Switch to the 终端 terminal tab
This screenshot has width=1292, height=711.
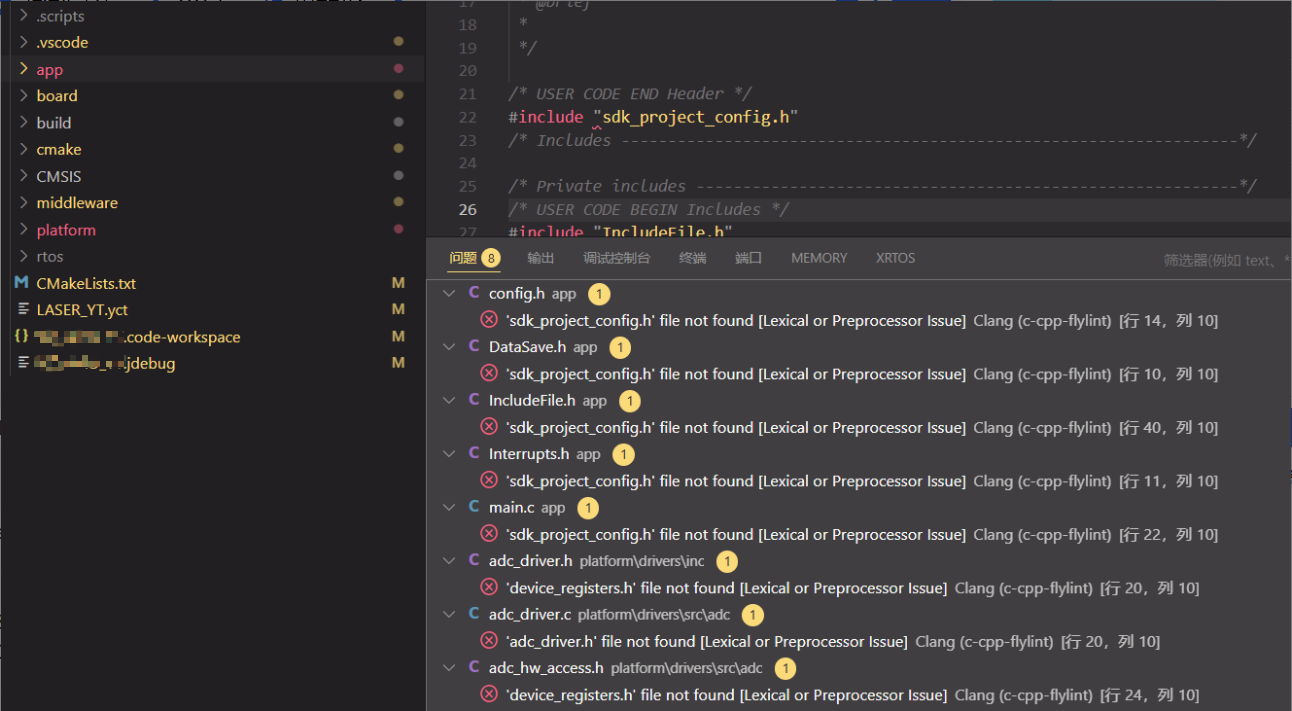click(693, 258)
